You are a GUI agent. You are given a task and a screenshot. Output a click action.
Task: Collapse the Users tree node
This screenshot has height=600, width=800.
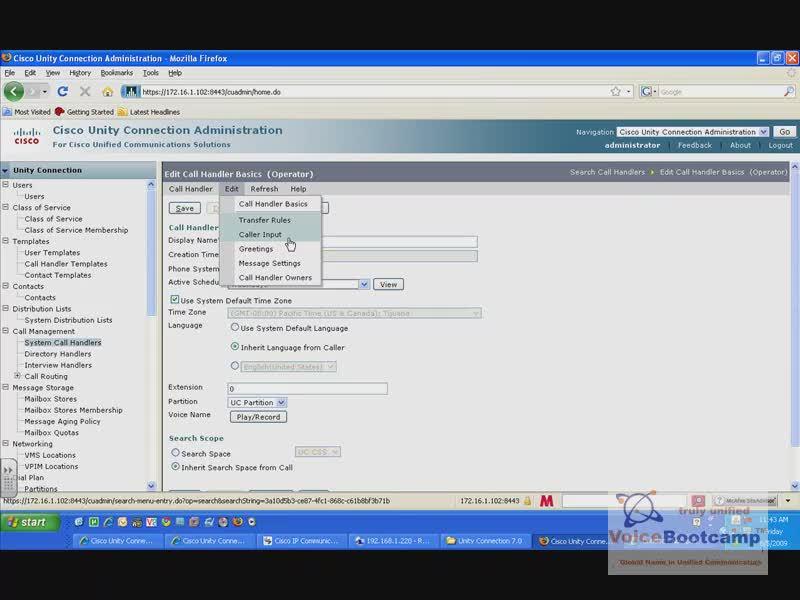coord(6,185)
